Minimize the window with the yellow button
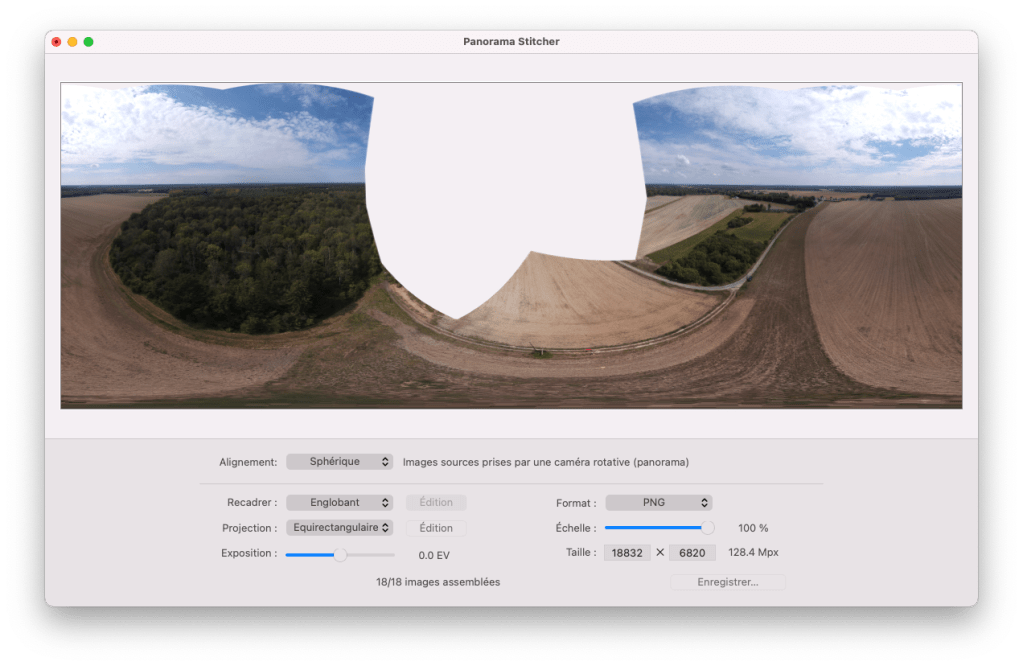Image resolution: width=1023 pixels, height=666 pixels. [72, 42]
